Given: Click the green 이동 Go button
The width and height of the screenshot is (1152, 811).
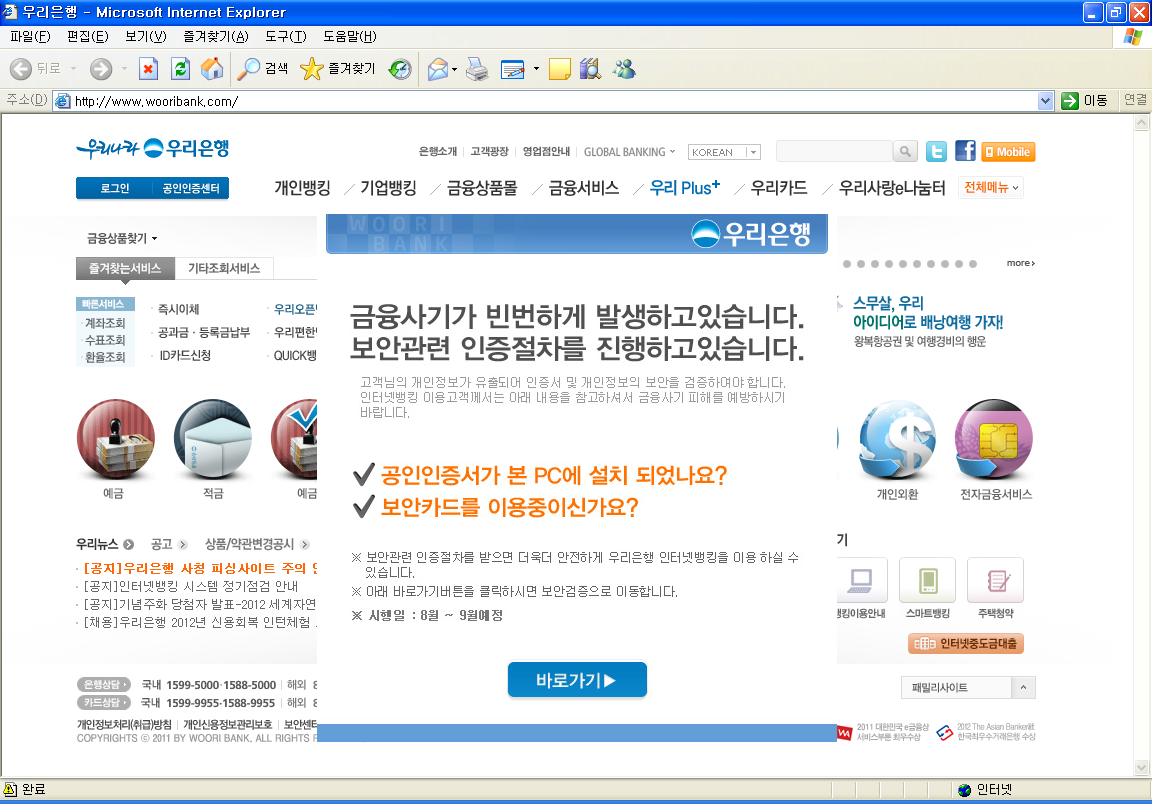Looking at the screenshot, I should click(x=1084, y=101).
